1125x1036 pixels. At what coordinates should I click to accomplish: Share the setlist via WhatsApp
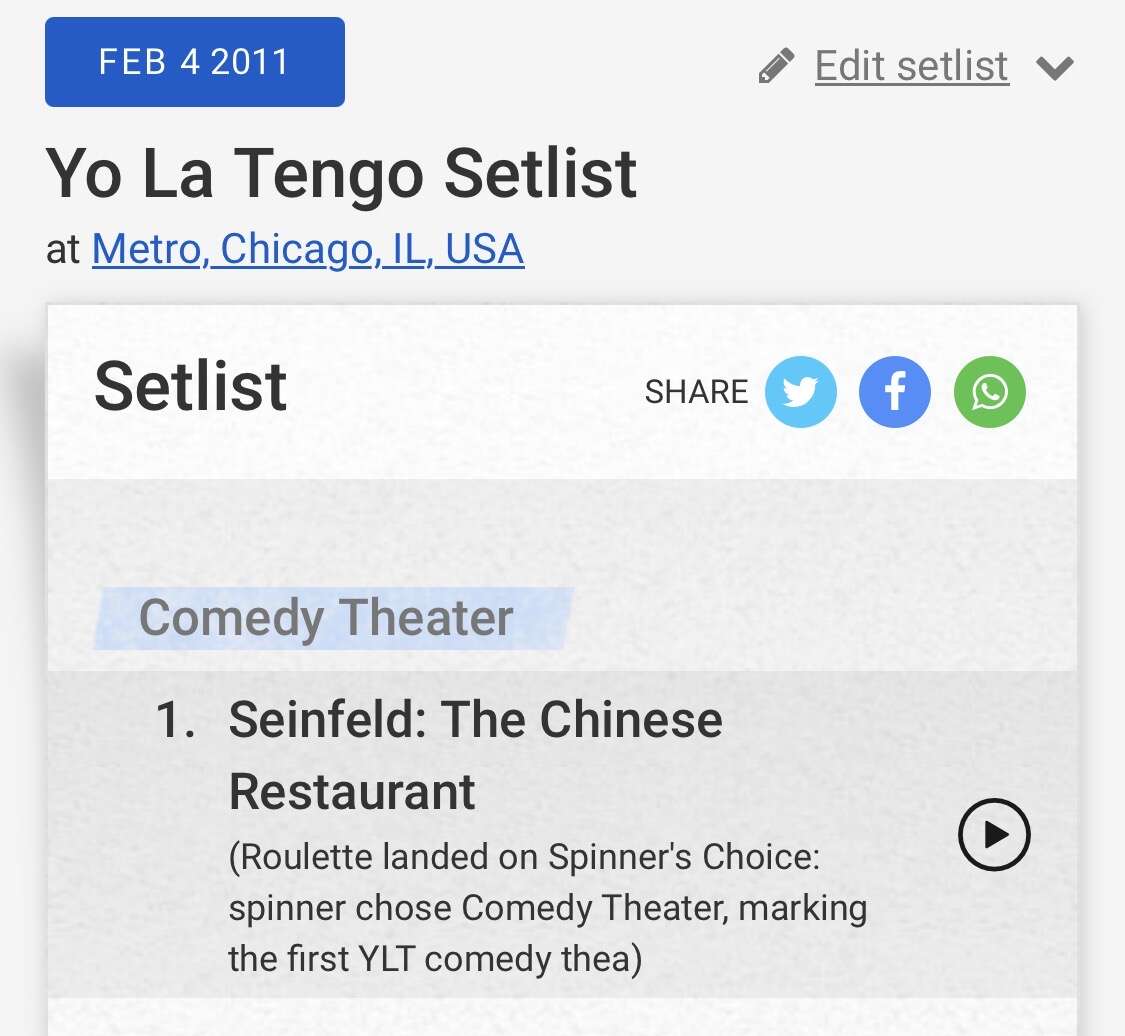(989, 392)
